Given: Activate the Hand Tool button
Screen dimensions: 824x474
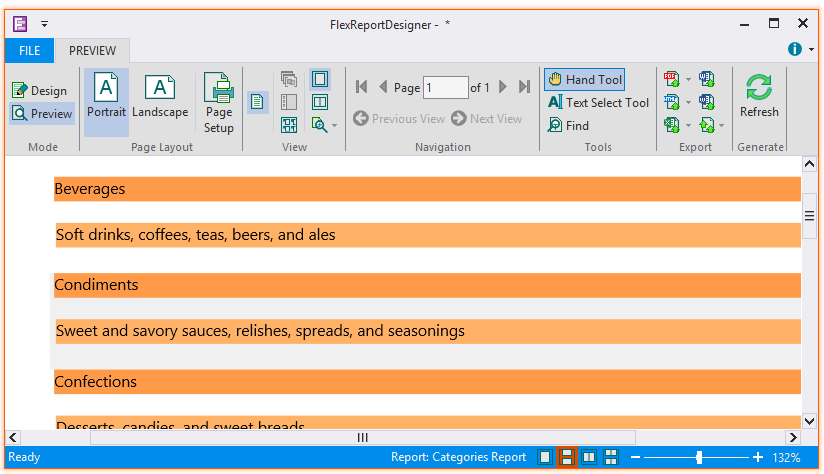Looking at the screenshot, I should pos(584,80).
